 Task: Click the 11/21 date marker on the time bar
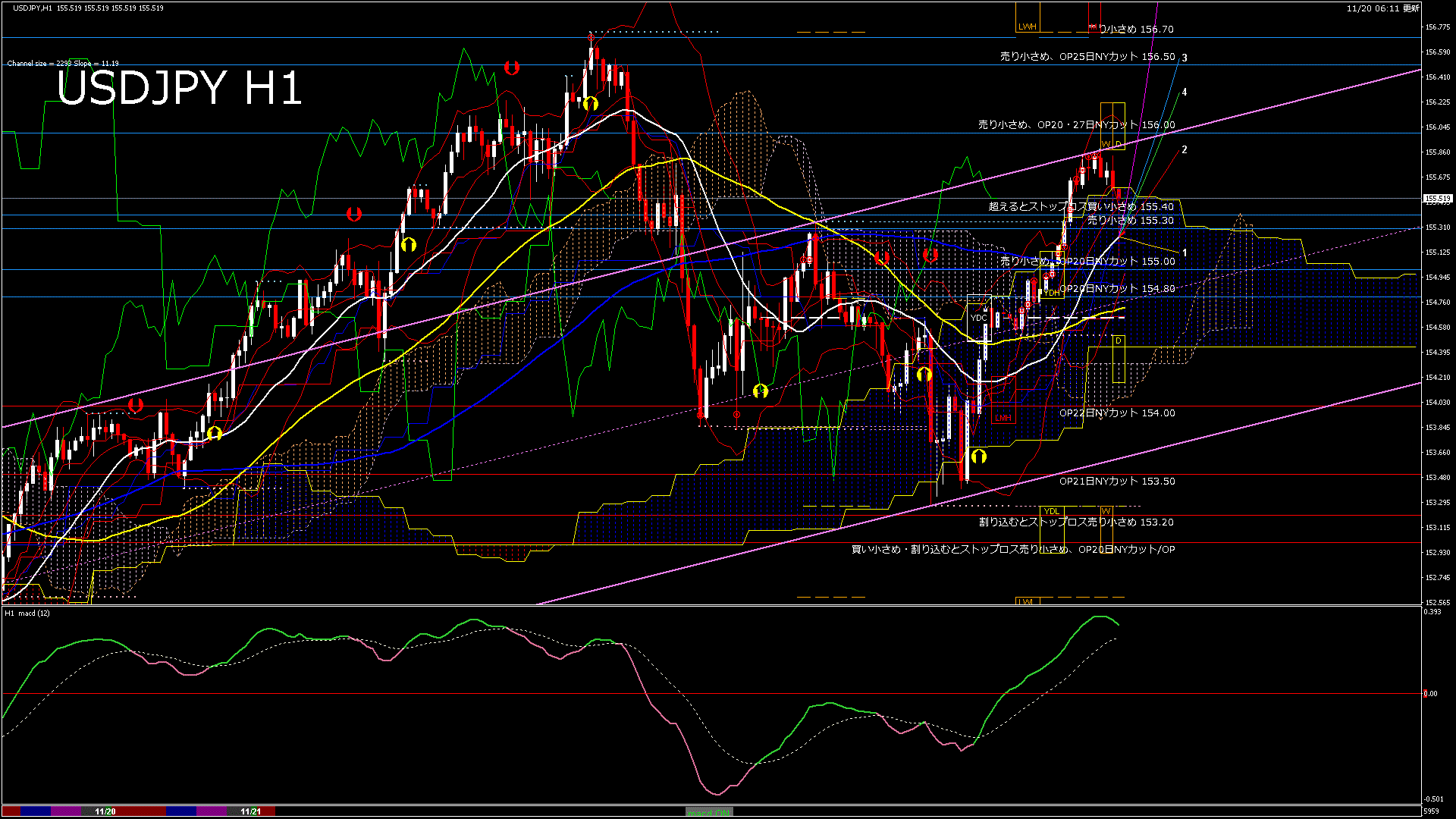point(250,811)
